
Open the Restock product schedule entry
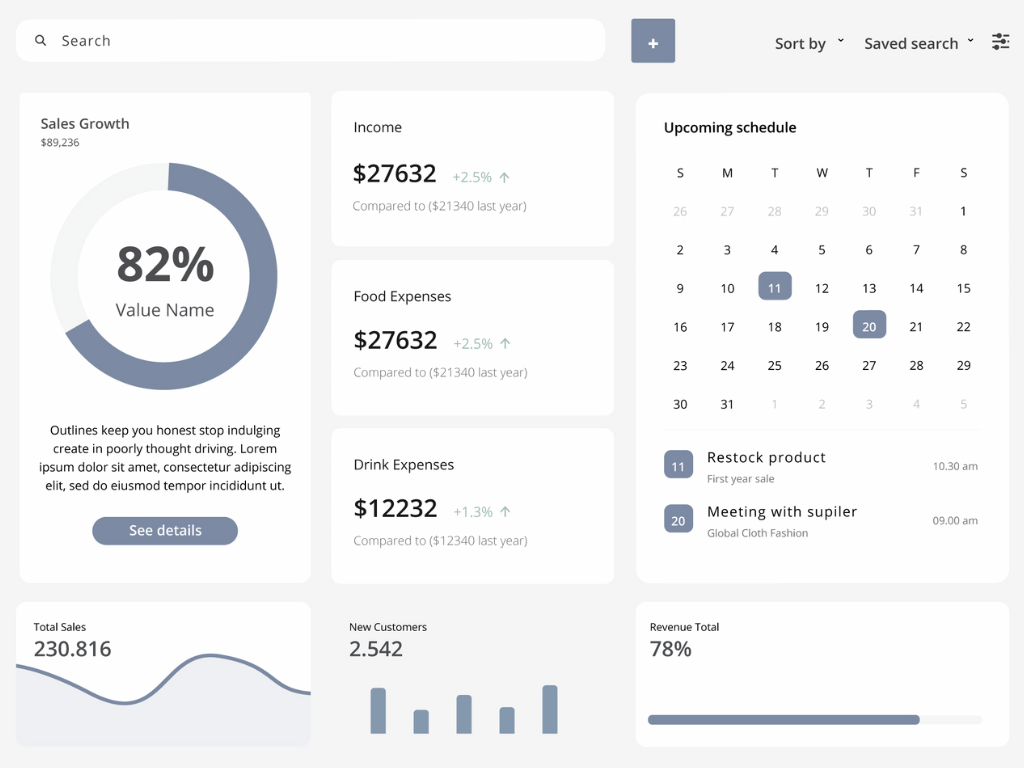pos(766,458)
